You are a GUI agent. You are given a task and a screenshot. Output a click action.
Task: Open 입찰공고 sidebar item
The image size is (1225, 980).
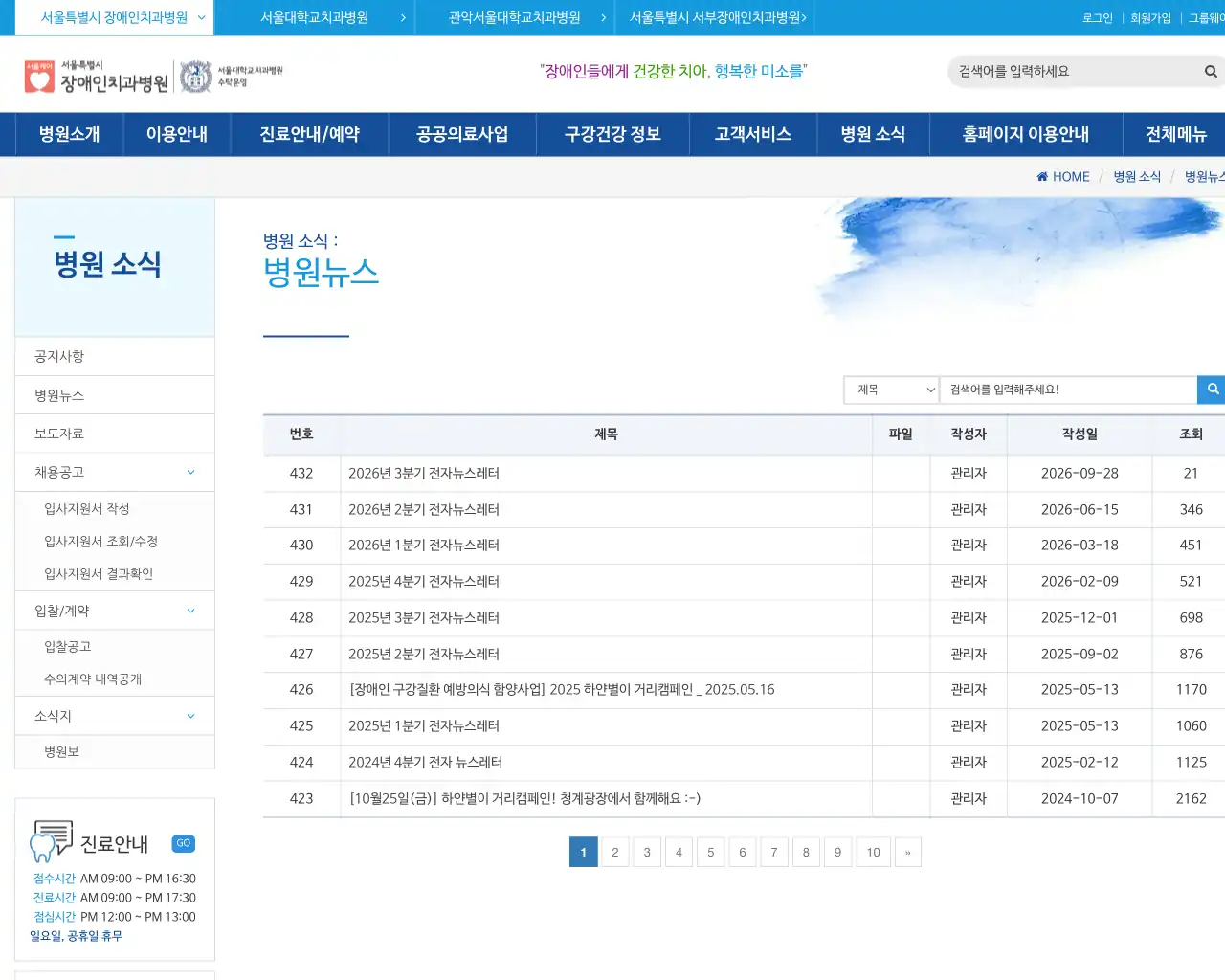coord(68,647)
